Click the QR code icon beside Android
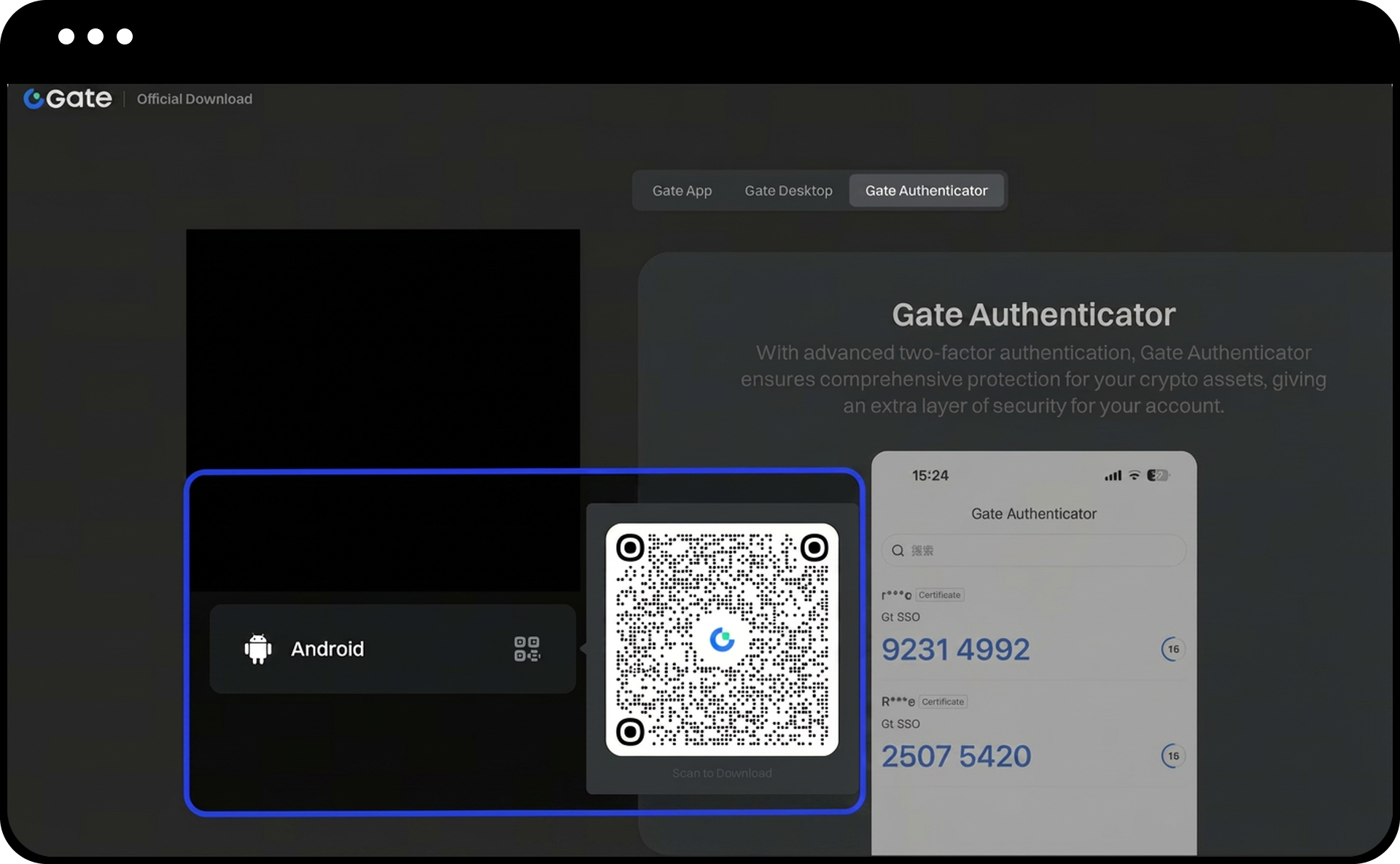This screenshot has width=1400, height=864. pos(526,649)
